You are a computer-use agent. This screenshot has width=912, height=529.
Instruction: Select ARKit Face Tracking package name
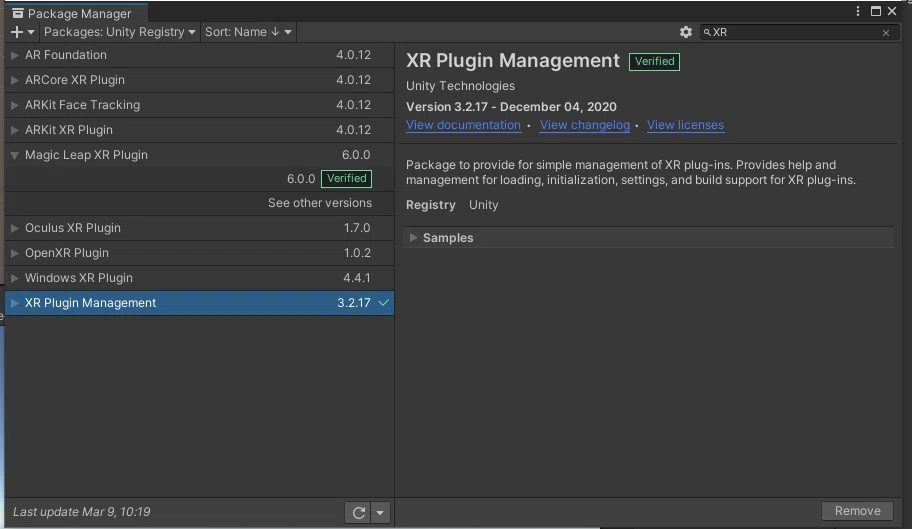click(82, 105)
